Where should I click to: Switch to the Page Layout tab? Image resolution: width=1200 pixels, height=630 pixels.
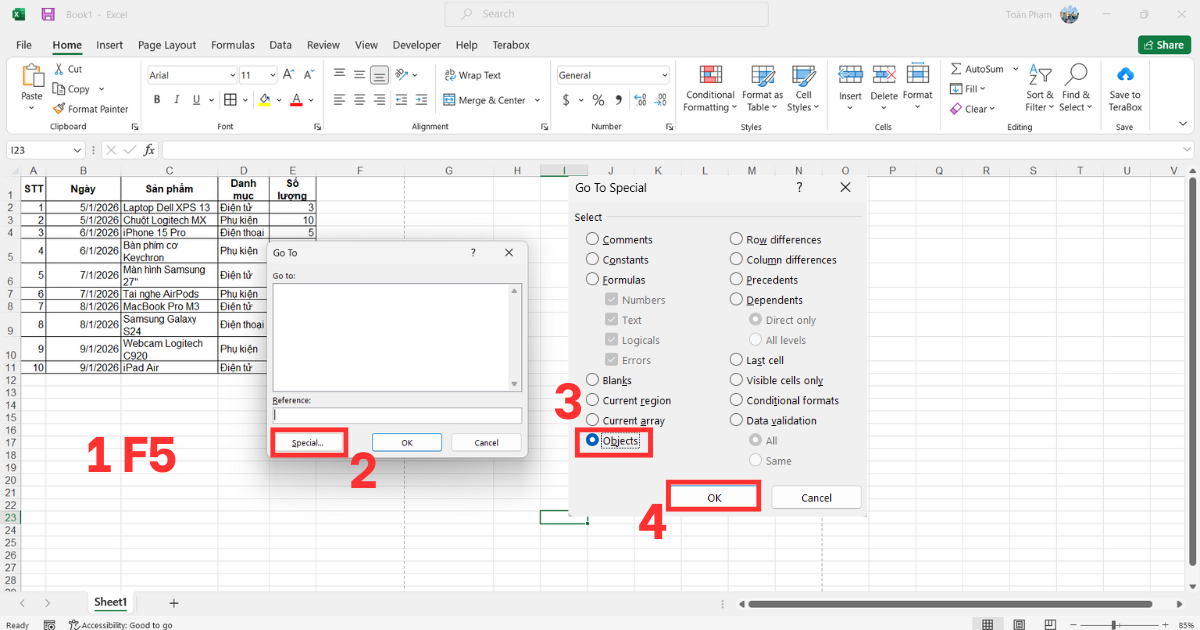point(167,45)
